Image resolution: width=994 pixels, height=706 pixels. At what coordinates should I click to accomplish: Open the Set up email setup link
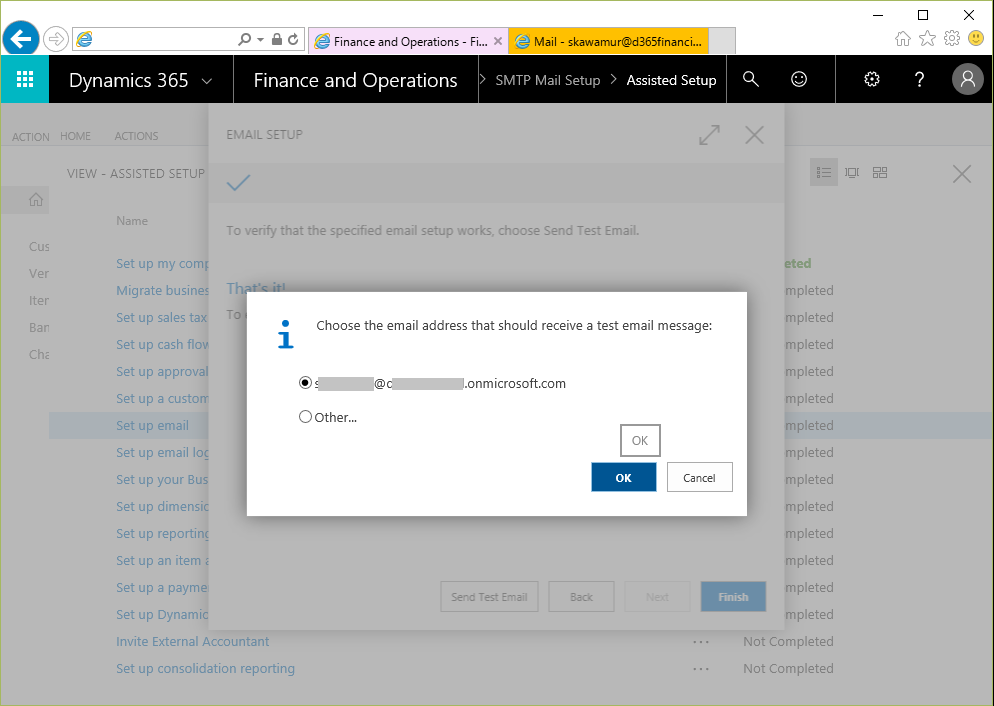tap(152, 425)
